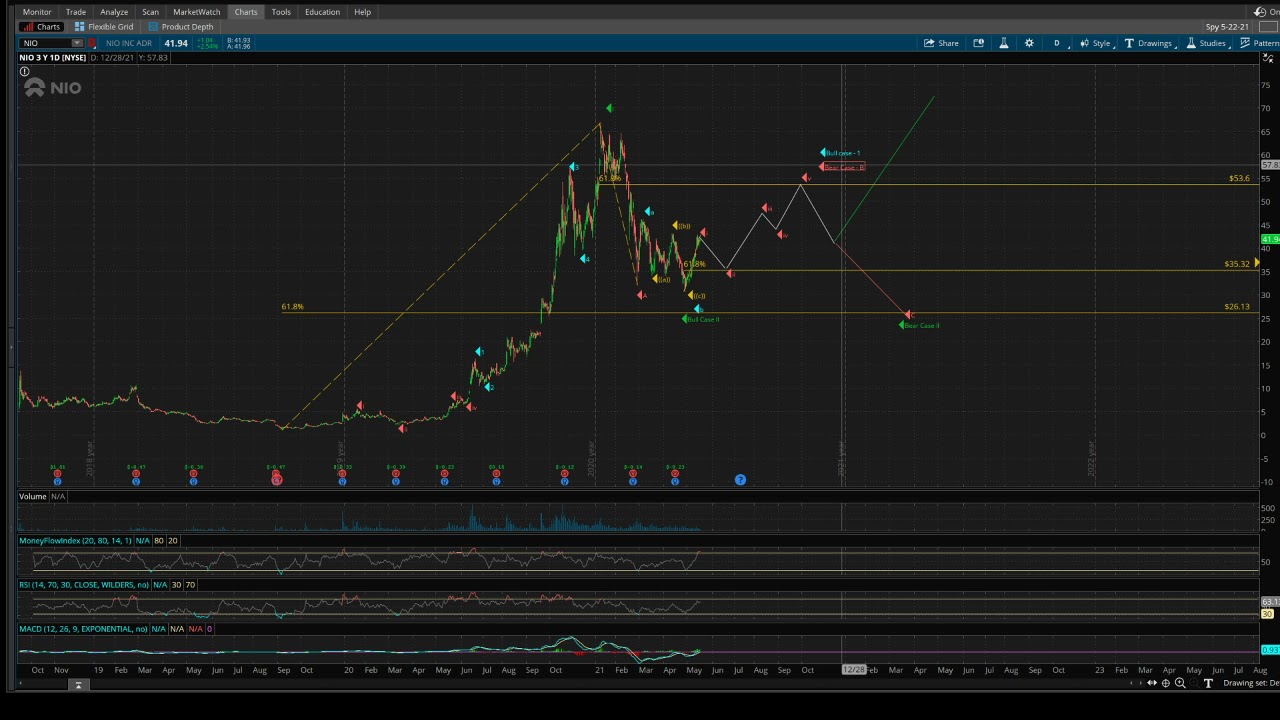Click the Bull case - 1 drawing label
1280x720 pixels.
click(840, 153)
